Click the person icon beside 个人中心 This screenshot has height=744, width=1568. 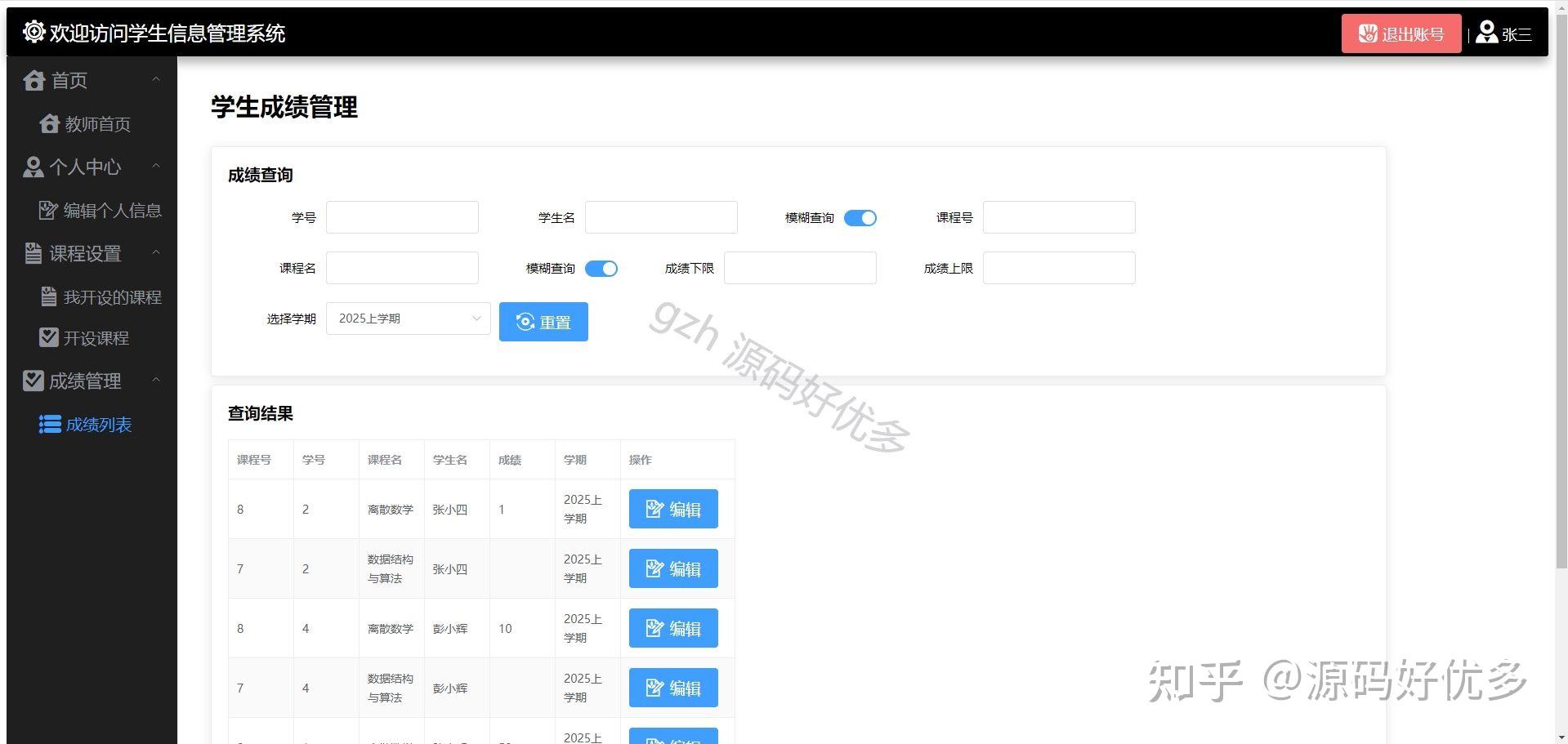click(34, 167)
